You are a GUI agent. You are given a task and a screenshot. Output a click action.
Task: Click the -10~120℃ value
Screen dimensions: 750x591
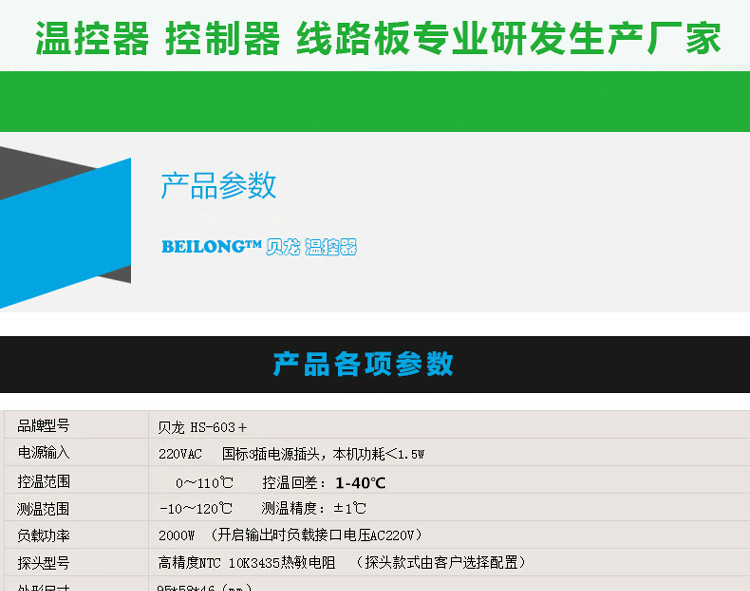point(196,509)
